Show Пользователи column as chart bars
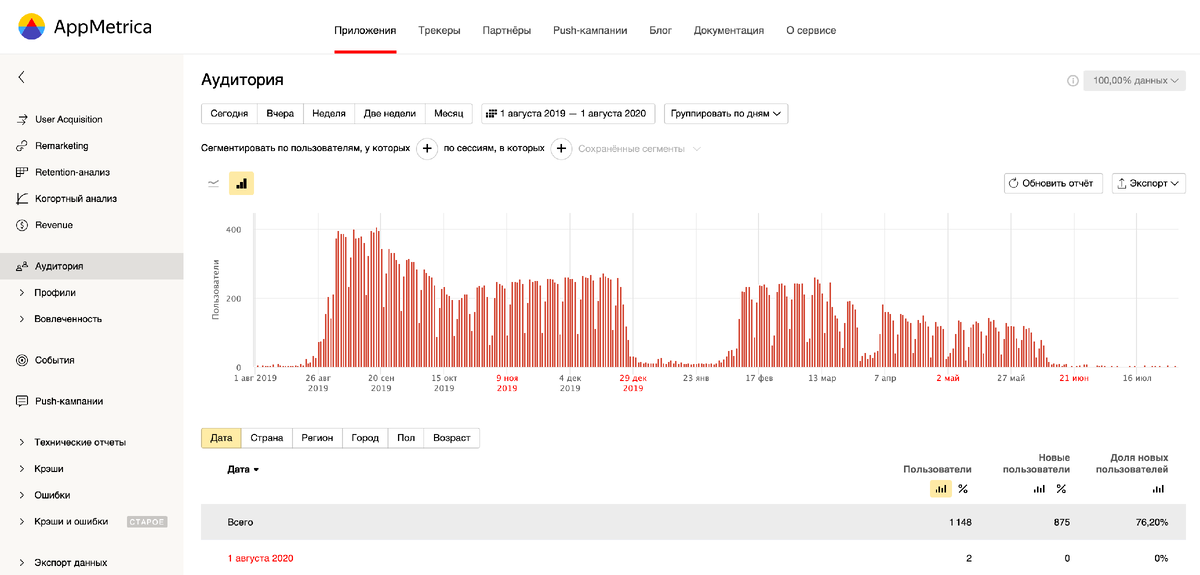This screenshot has width=1200, height=575. [x=940, y=489]
